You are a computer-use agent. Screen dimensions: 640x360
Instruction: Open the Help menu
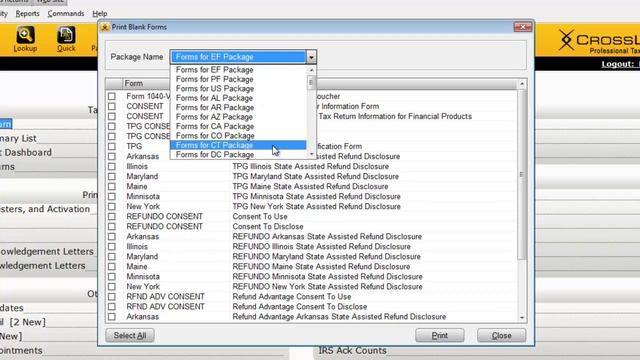tap(100, 13)
